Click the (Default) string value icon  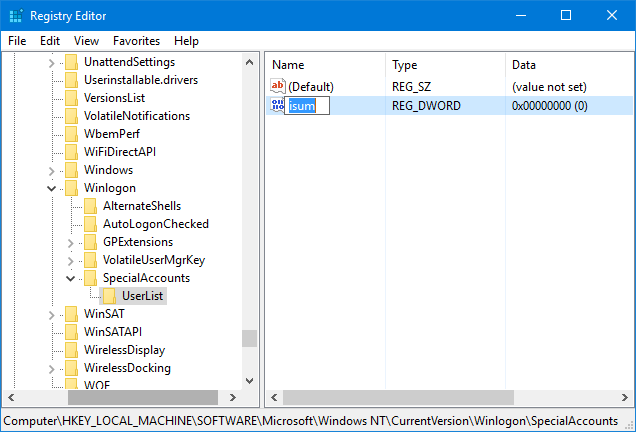click(278, 87)
